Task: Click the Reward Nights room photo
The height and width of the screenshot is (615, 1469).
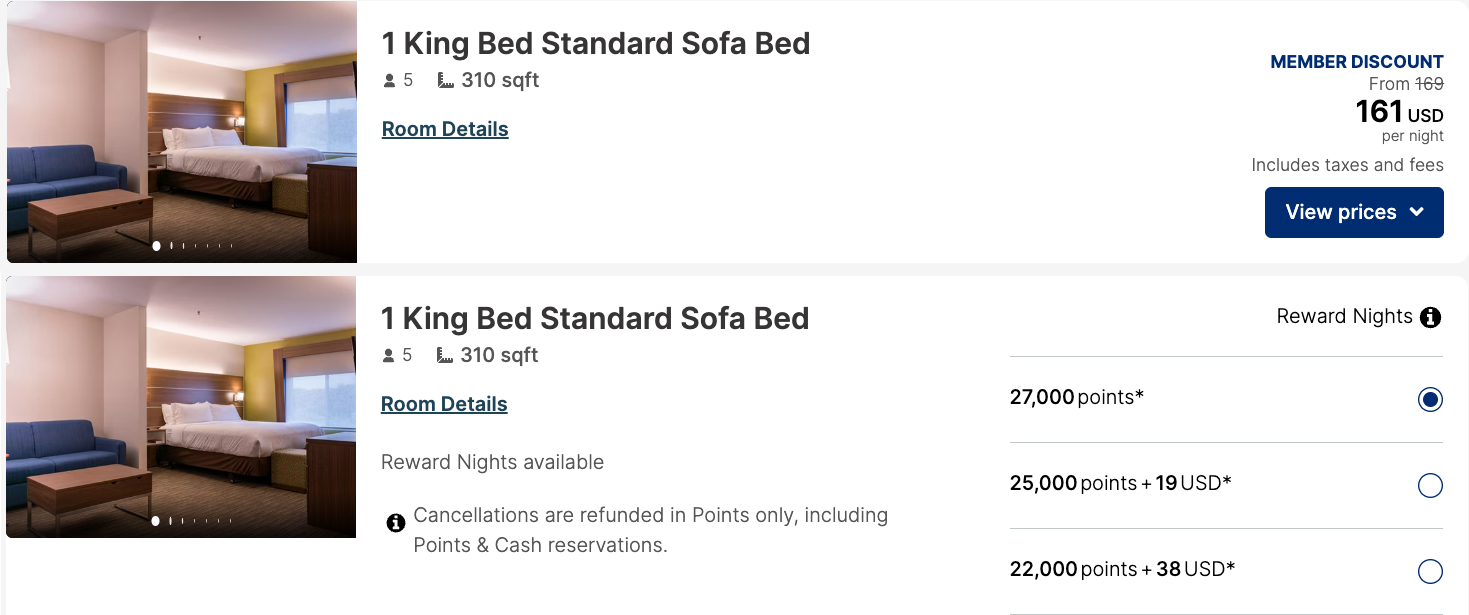Action: click(x=182, y=405)
